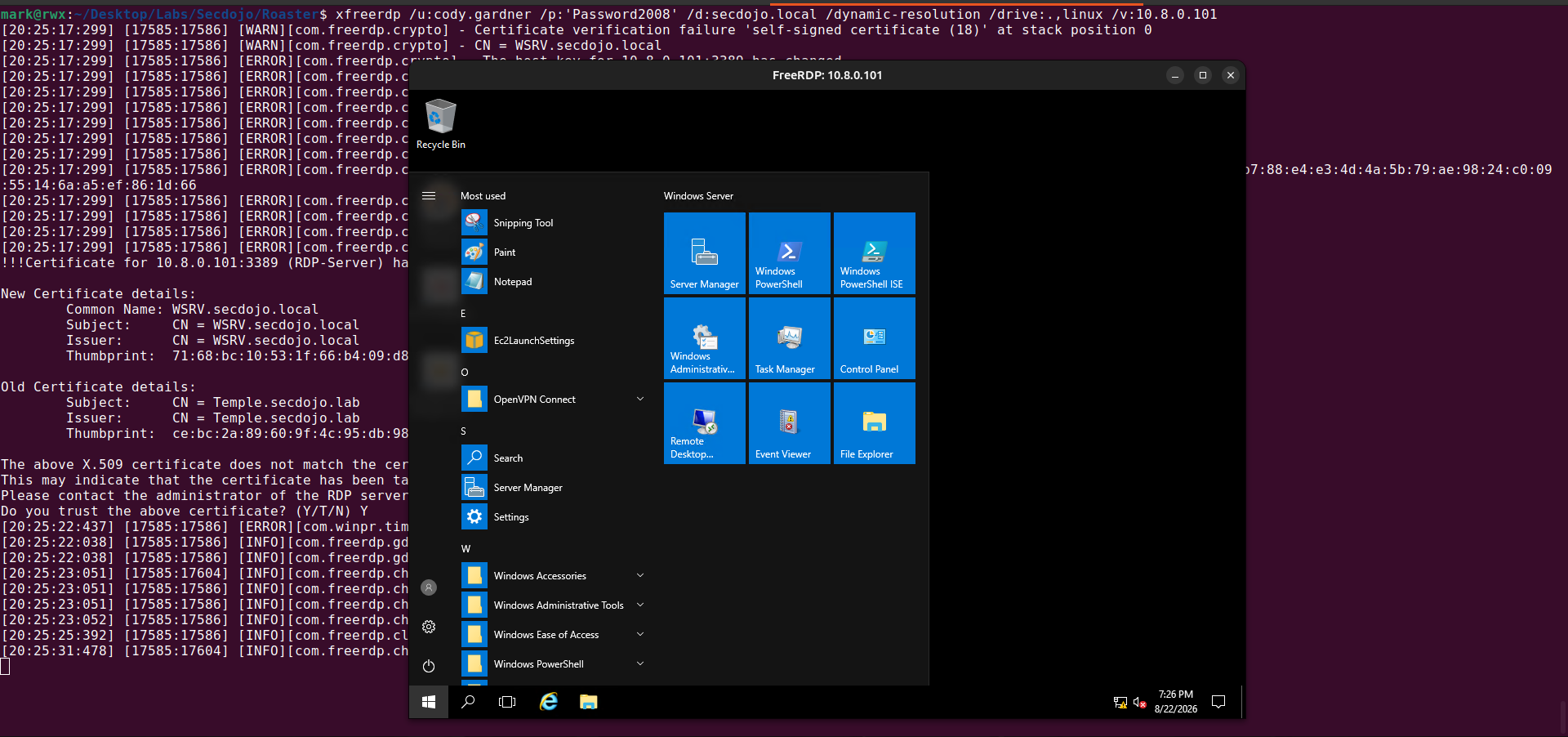The image size is (1568, 737).
Task: Open the Recycle Bin desktop icon
Action: [440, 124]
